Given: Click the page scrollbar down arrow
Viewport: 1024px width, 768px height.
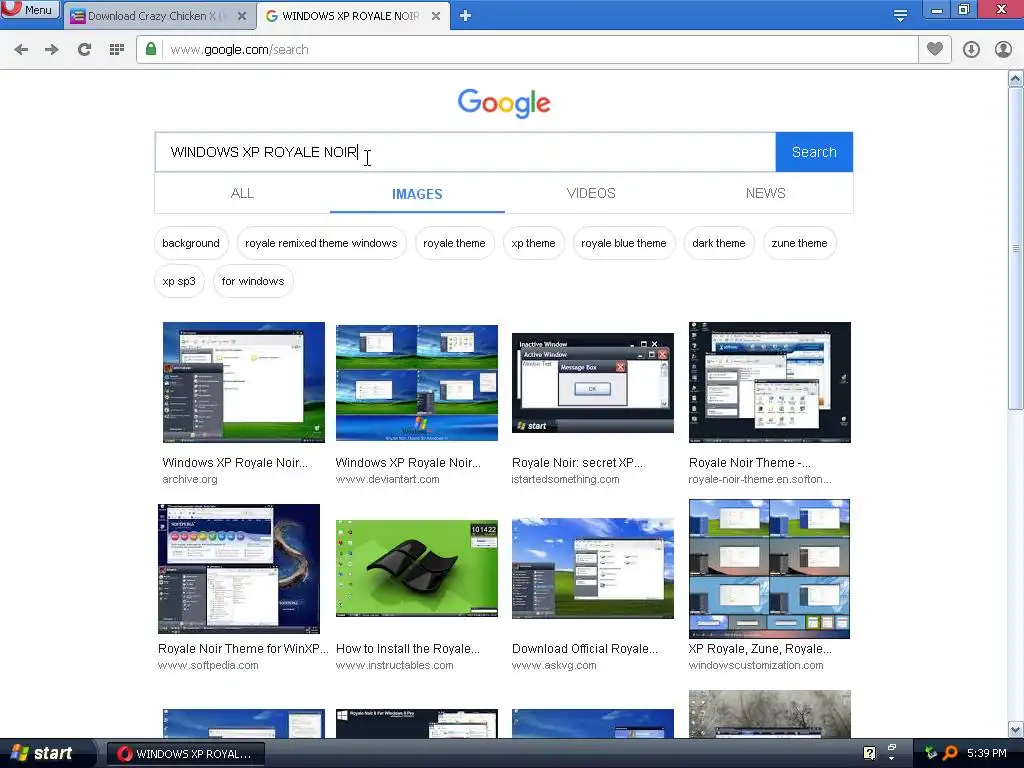Looking at the screenshot, I should click(1016, 729).
